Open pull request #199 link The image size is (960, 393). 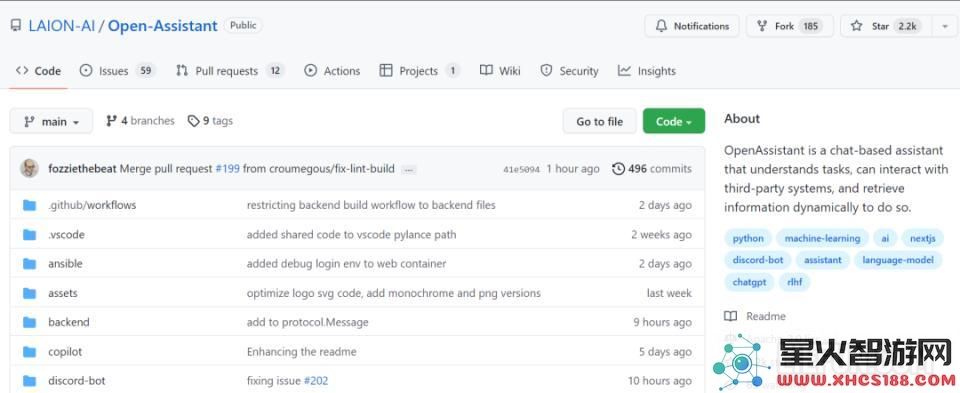[x=227, y=168]
